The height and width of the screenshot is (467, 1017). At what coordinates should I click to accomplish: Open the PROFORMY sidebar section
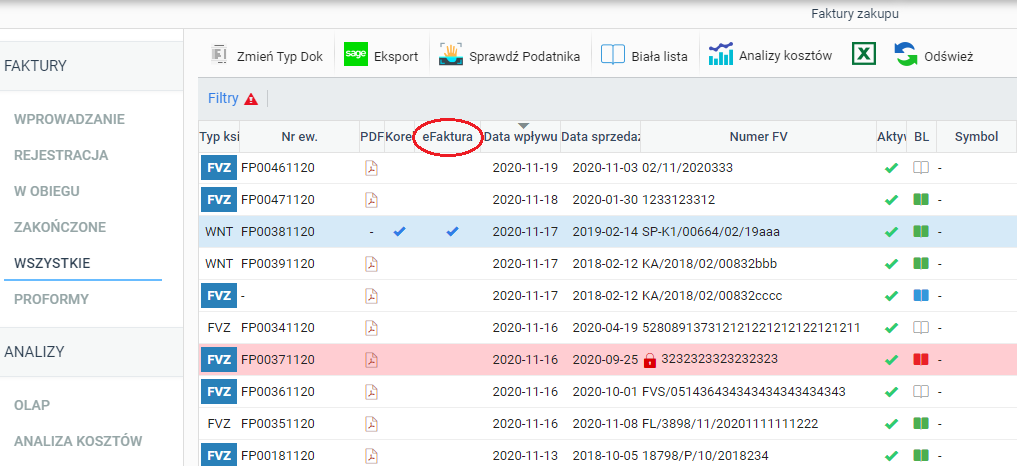51,300
